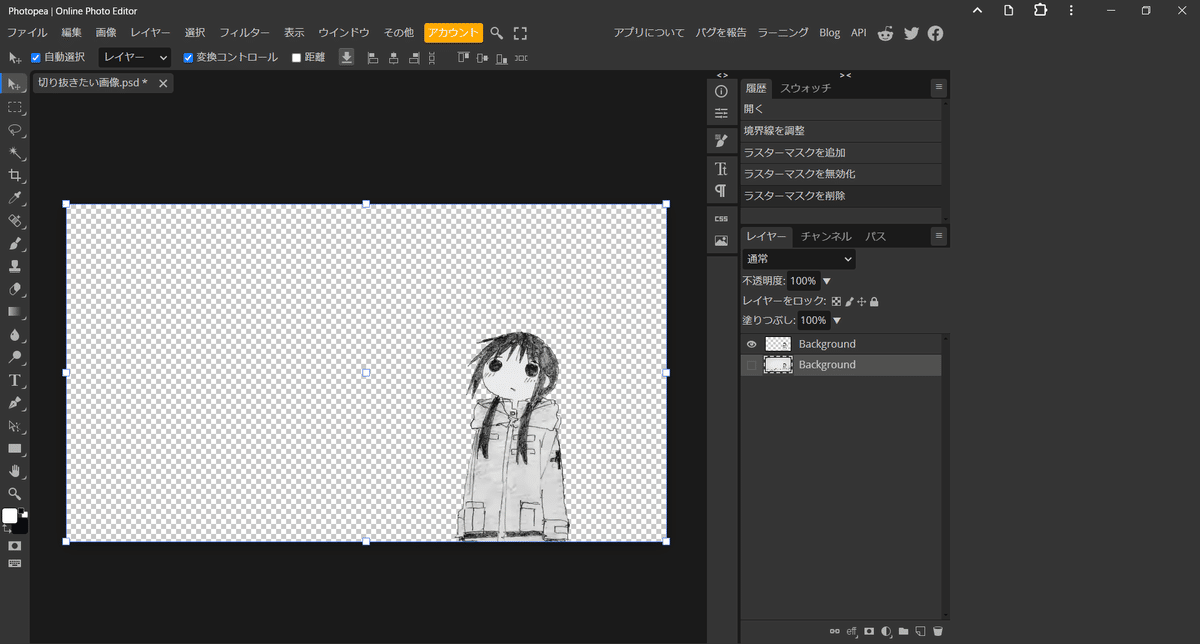Select the Move tool in the left toolbar
Viewport: 1200px width, 644px height.
point(14,85)
